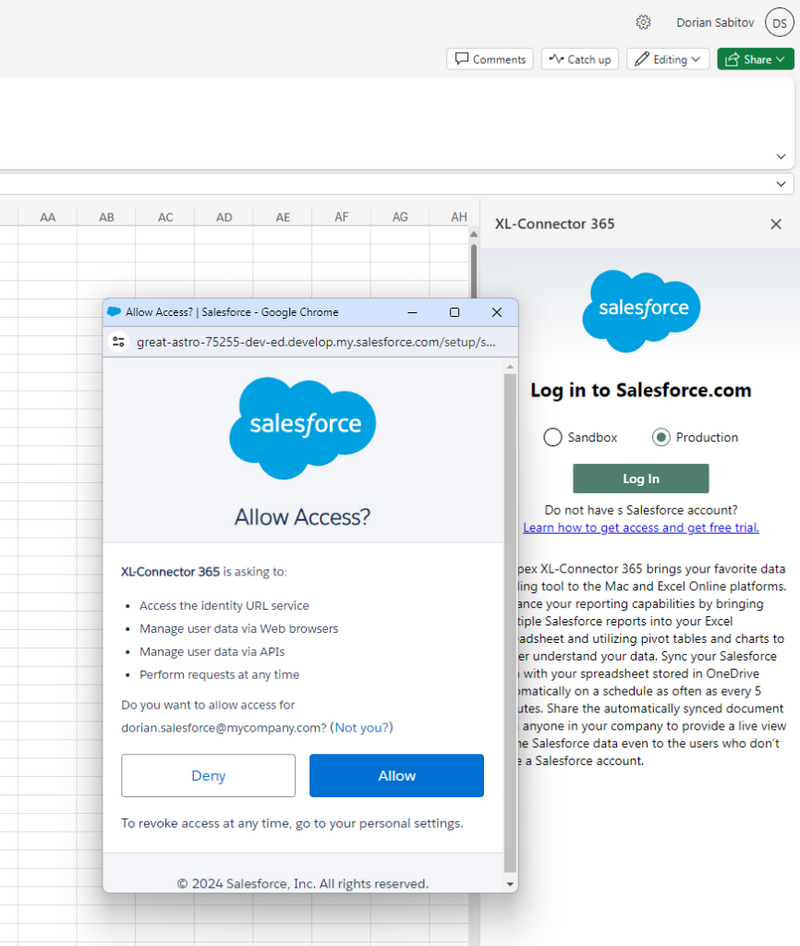Select column AC header

click(x=165, y=217)
